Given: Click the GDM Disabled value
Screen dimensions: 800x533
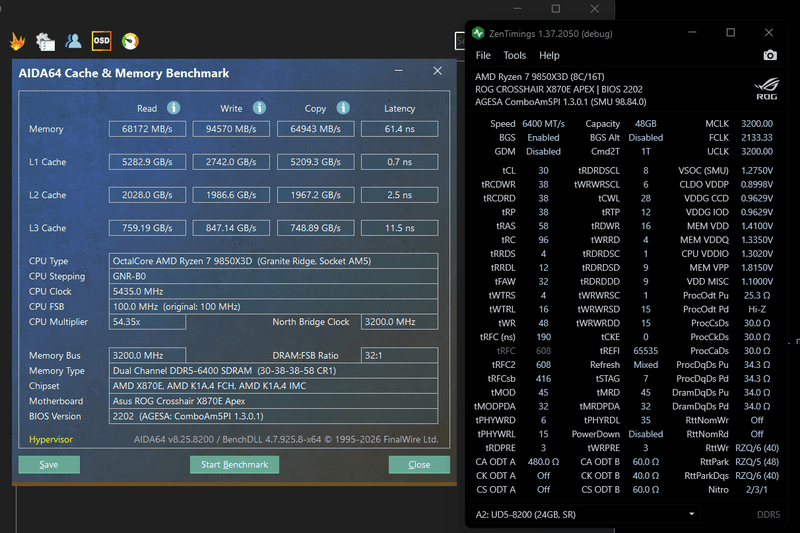Looking at the screenshot, I should tap(543, 151).
